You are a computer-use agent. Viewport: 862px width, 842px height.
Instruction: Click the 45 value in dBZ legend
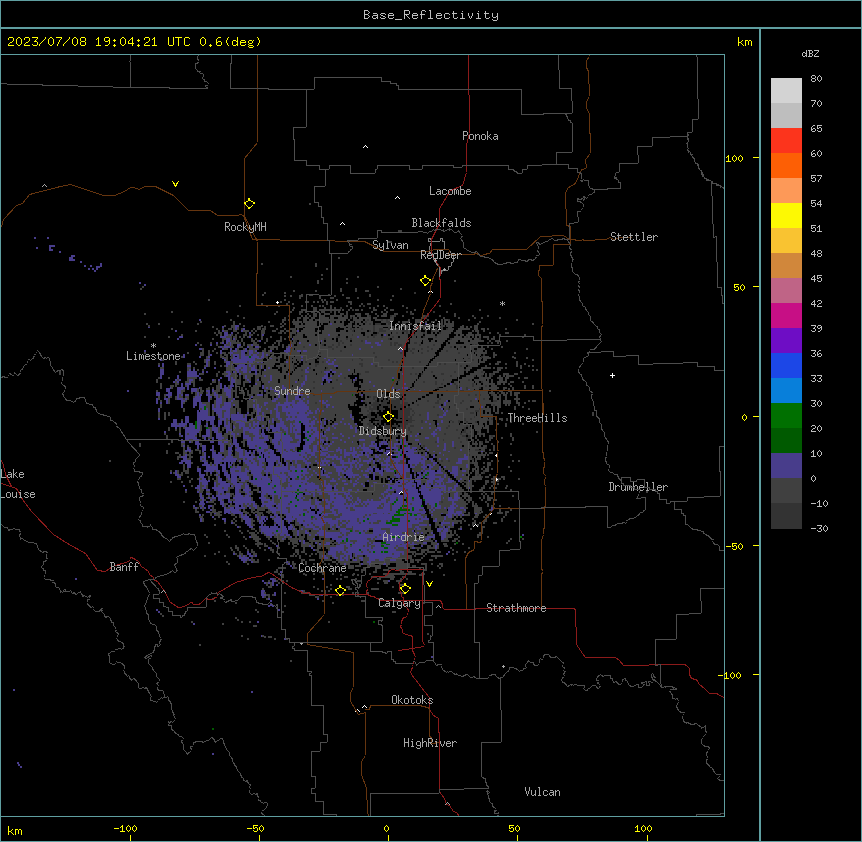point(816,279)
